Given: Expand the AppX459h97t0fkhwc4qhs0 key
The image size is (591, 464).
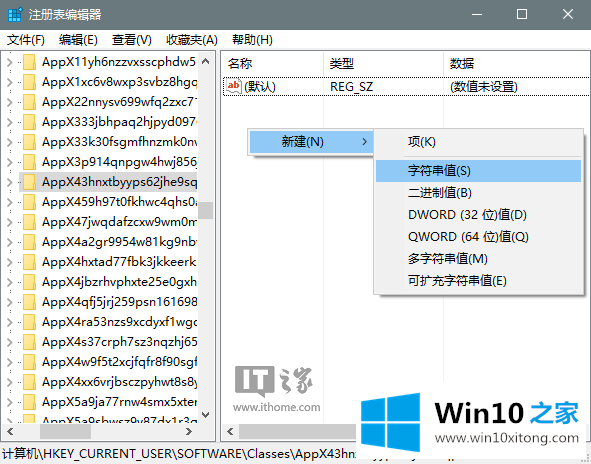Looking at the screenshot, I should click(10, 202).
